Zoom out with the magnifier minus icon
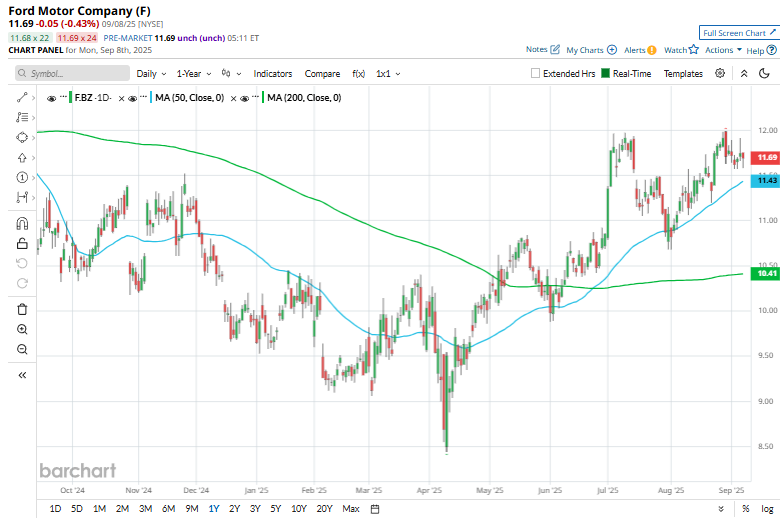 point(22,349)
